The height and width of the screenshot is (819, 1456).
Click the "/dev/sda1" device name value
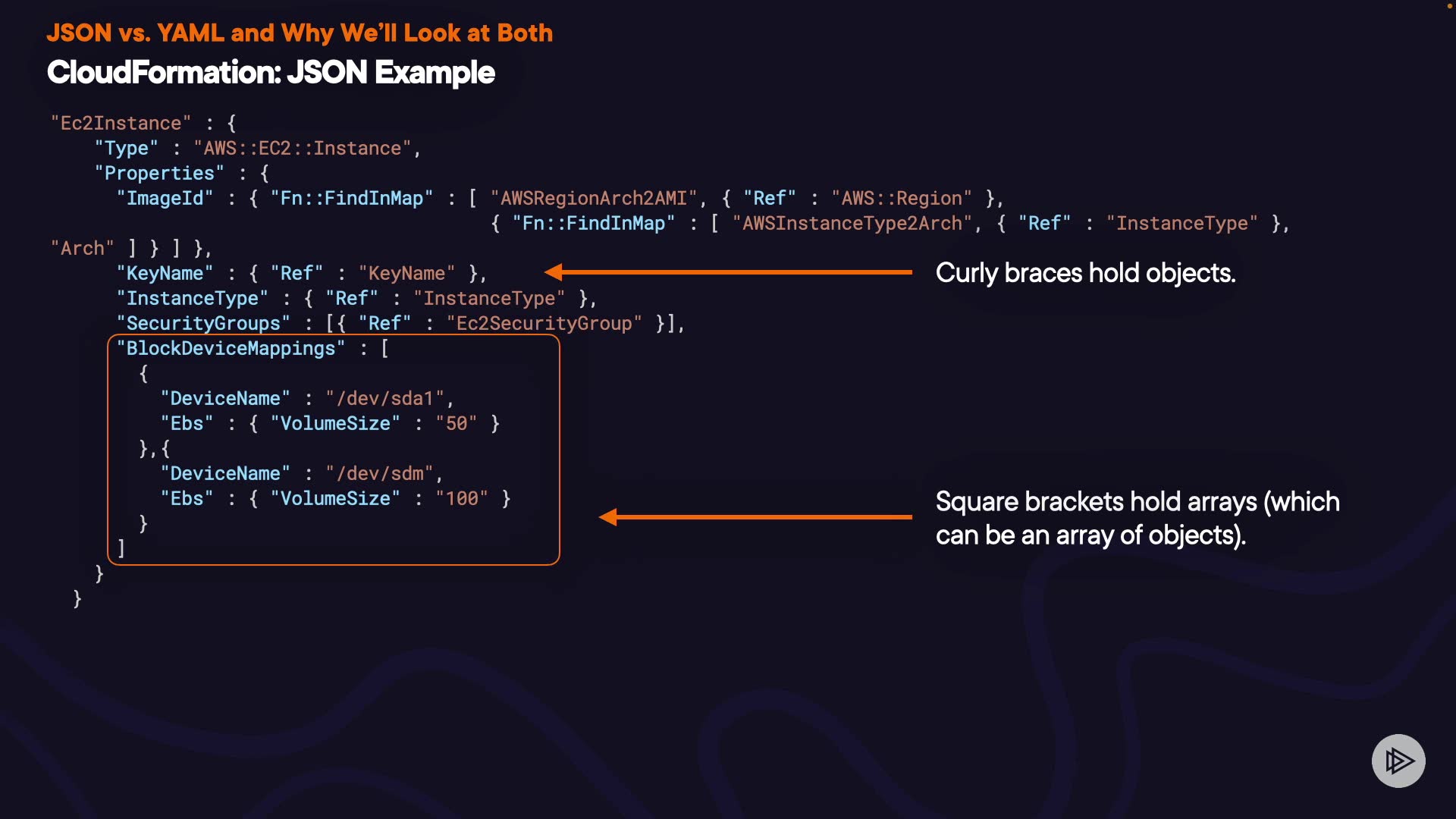tap(384, 398)
